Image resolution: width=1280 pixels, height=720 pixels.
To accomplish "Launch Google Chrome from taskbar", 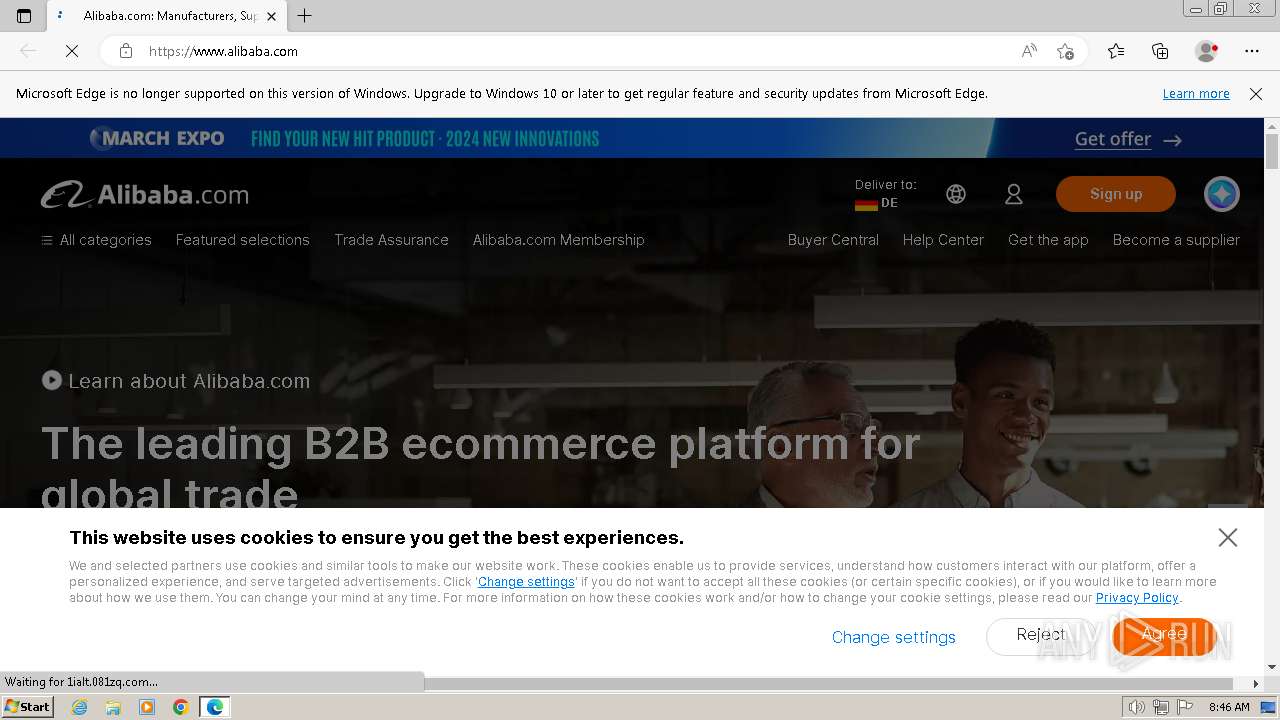I will pos(181,707).
